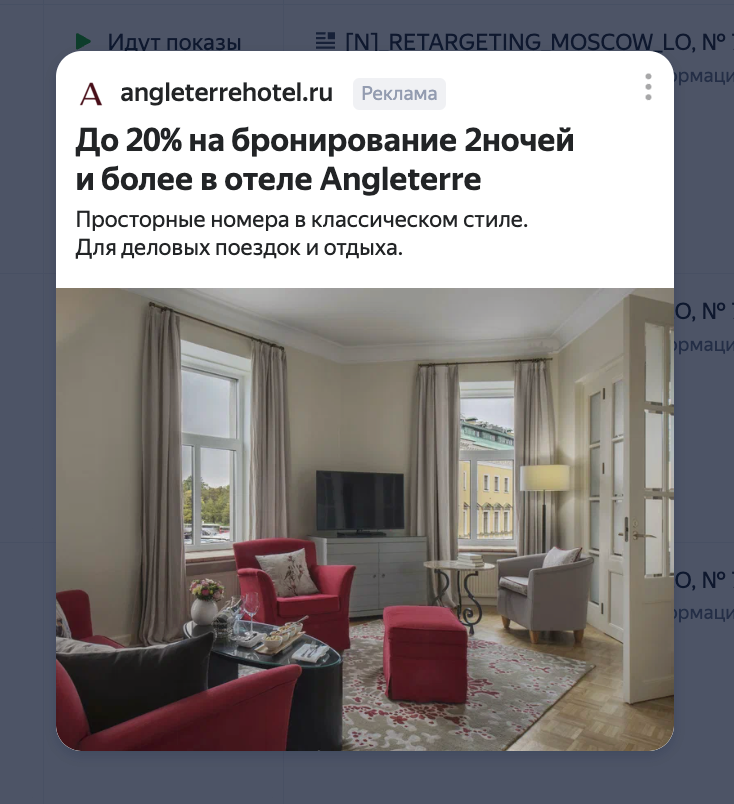Image resolution: width=734 pixels, height=804 pixels.
Task: Click the cut-off information link under RETARGETING_MOSCOW_LO
Action: pos(703,75)
